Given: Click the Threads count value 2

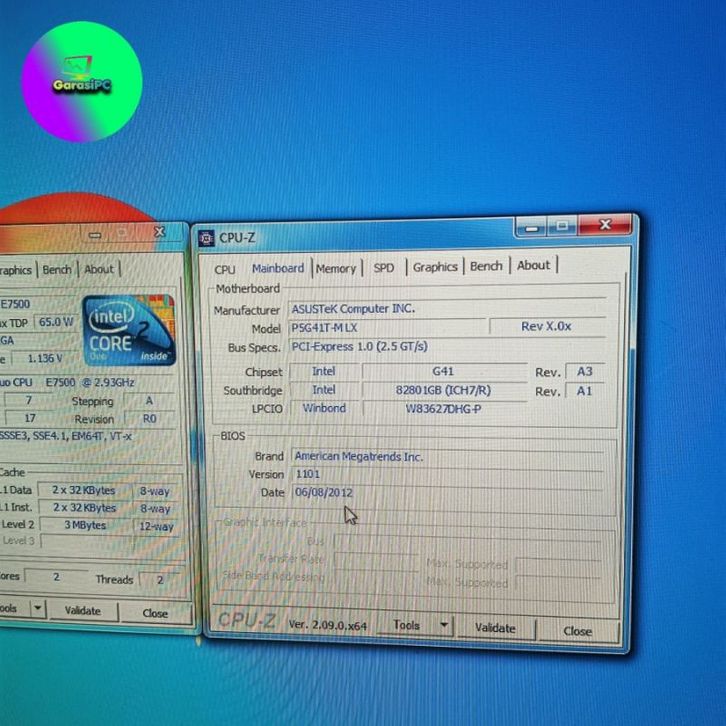Looking at the screenshot, I should [160, 580].
